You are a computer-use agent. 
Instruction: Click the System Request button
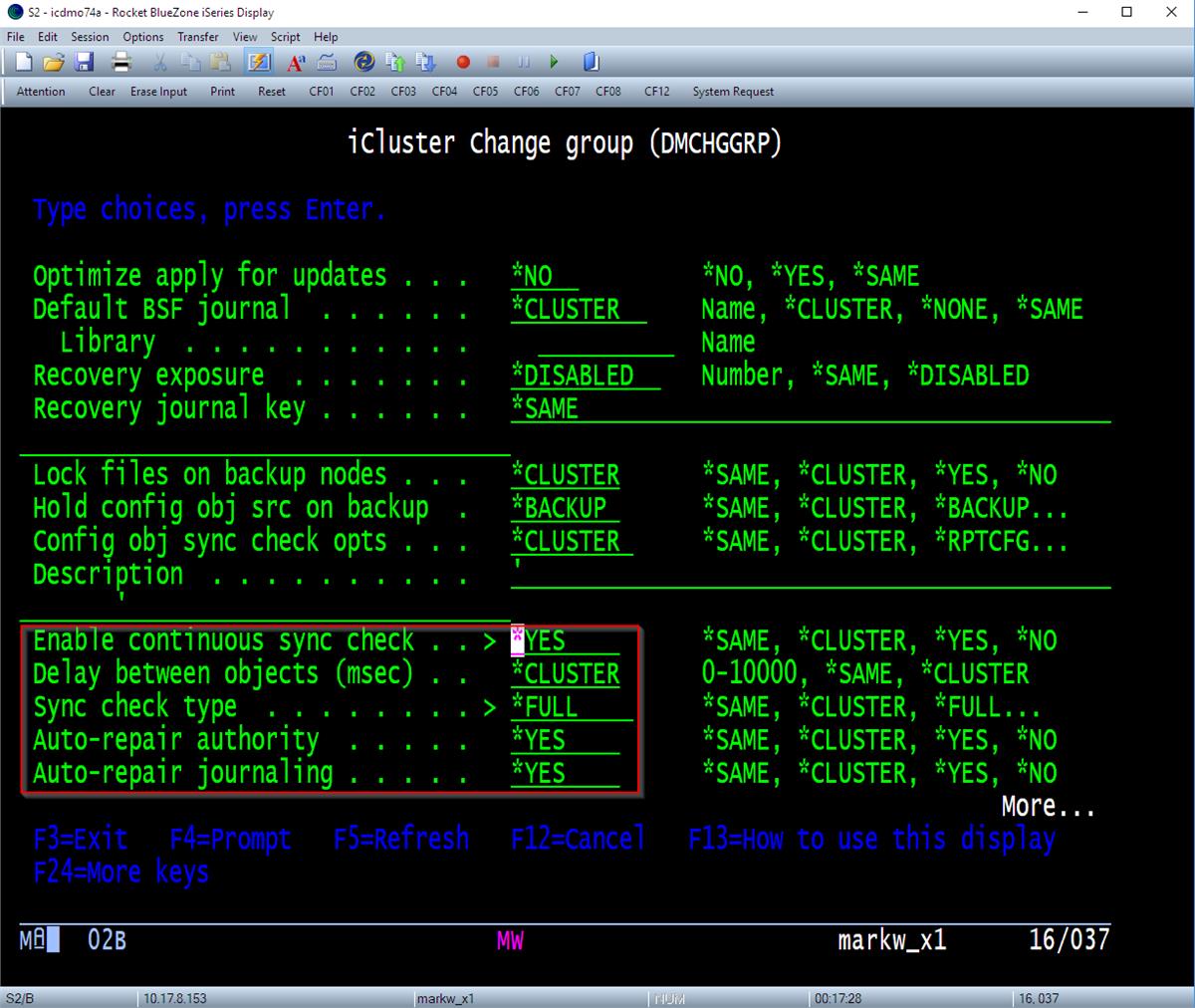click(x=732, y=91)
